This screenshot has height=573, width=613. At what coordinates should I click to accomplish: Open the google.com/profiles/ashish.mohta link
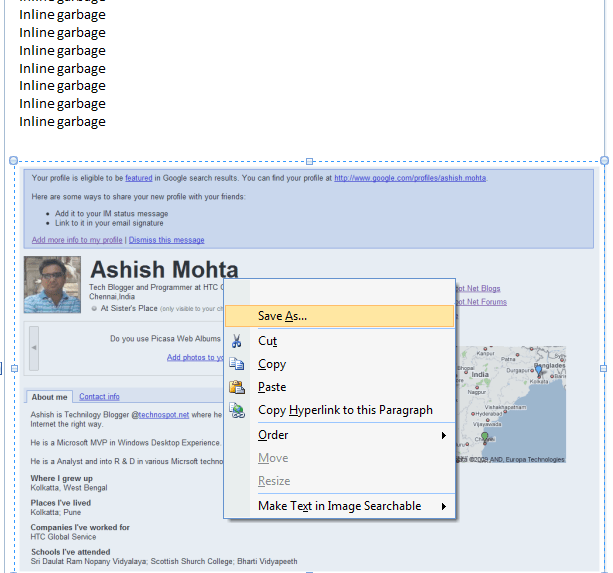click(x=410, y=178)
